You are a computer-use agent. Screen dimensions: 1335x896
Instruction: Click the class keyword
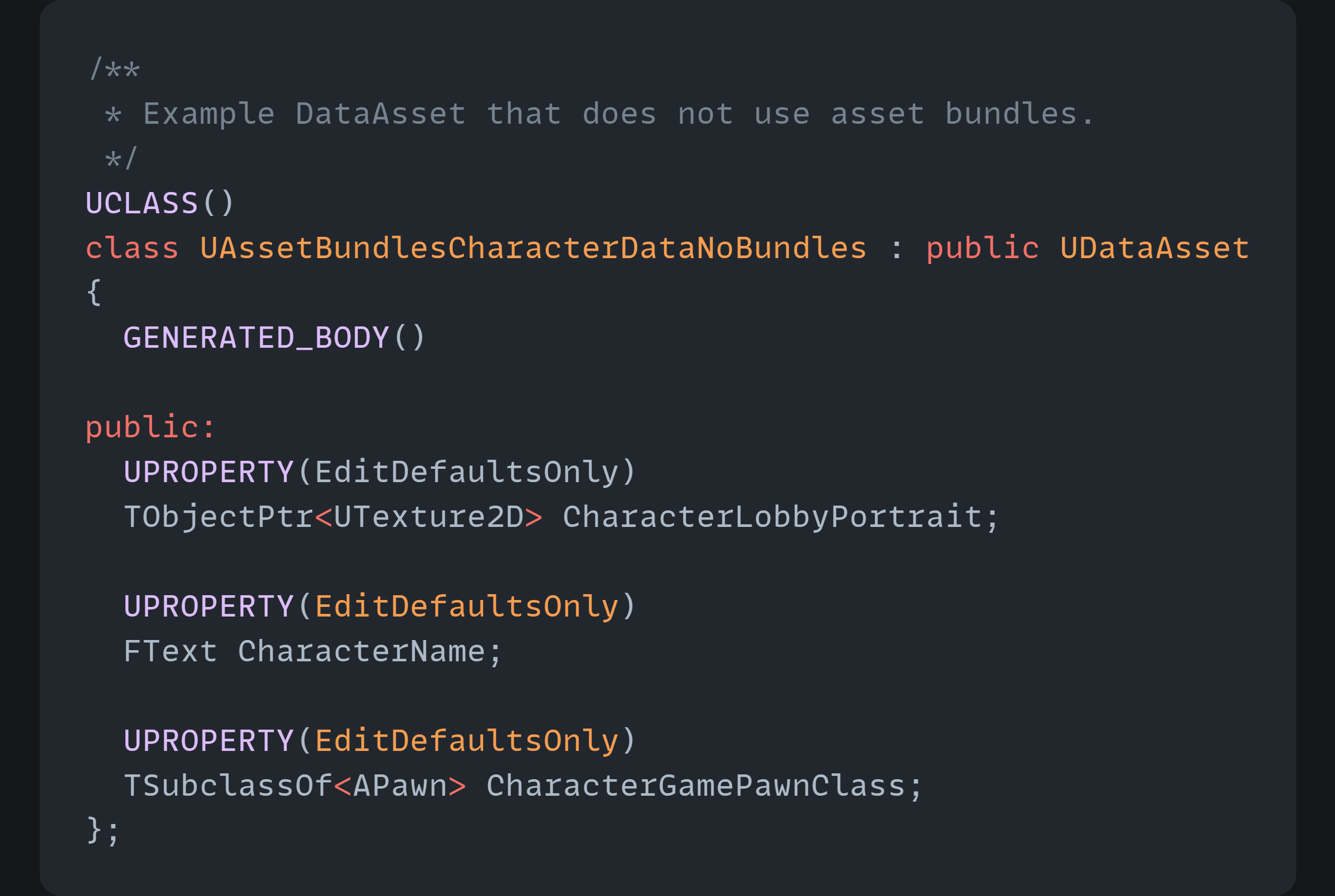(x=132, y=249)
